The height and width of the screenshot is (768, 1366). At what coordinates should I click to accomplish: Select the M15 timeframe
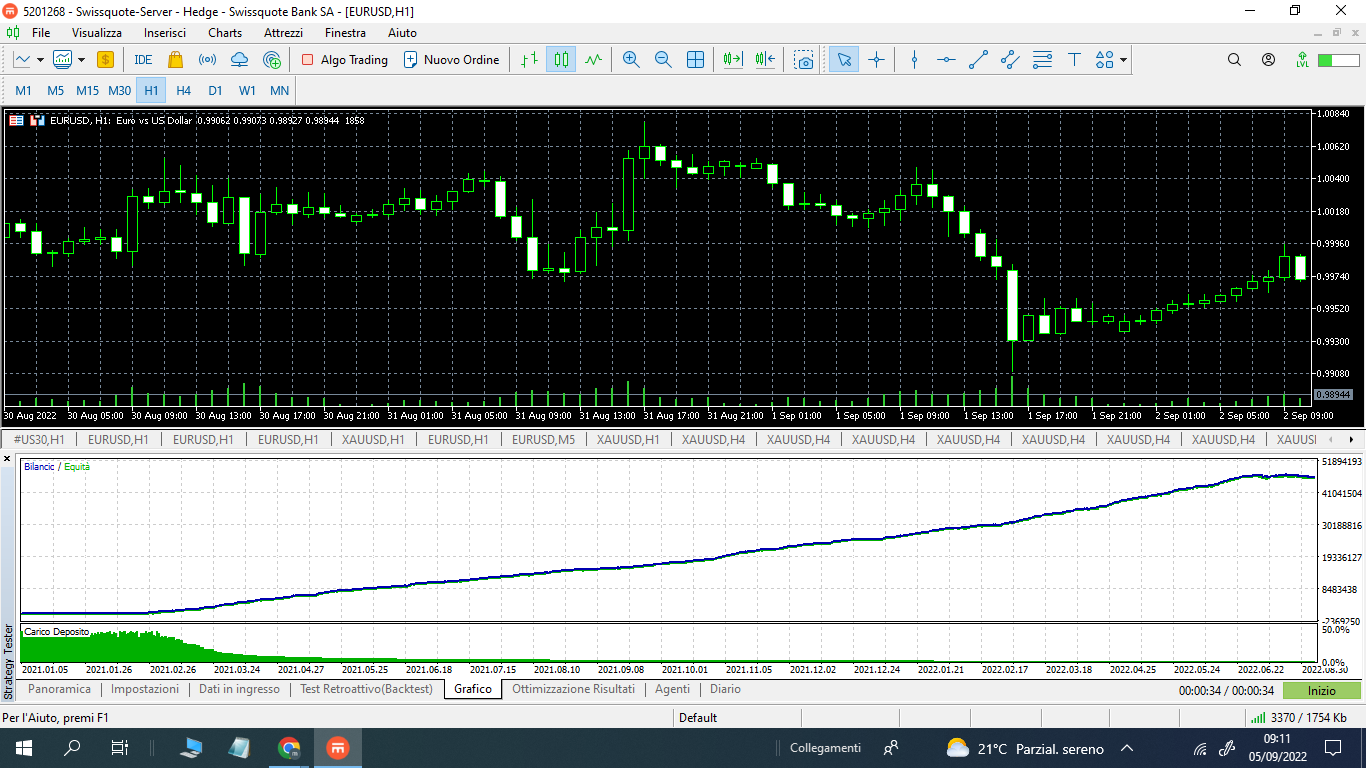click(x=87, y=91)
